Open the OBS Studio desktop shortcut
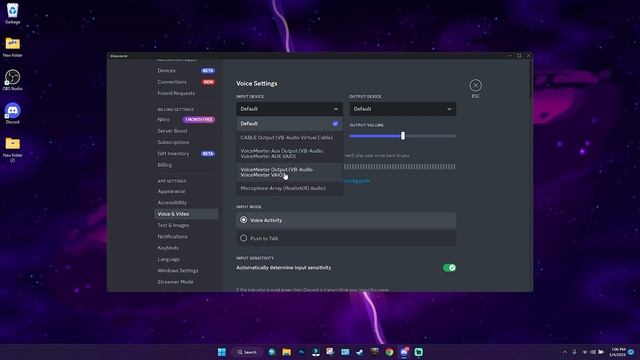 (x=13, y=80)
